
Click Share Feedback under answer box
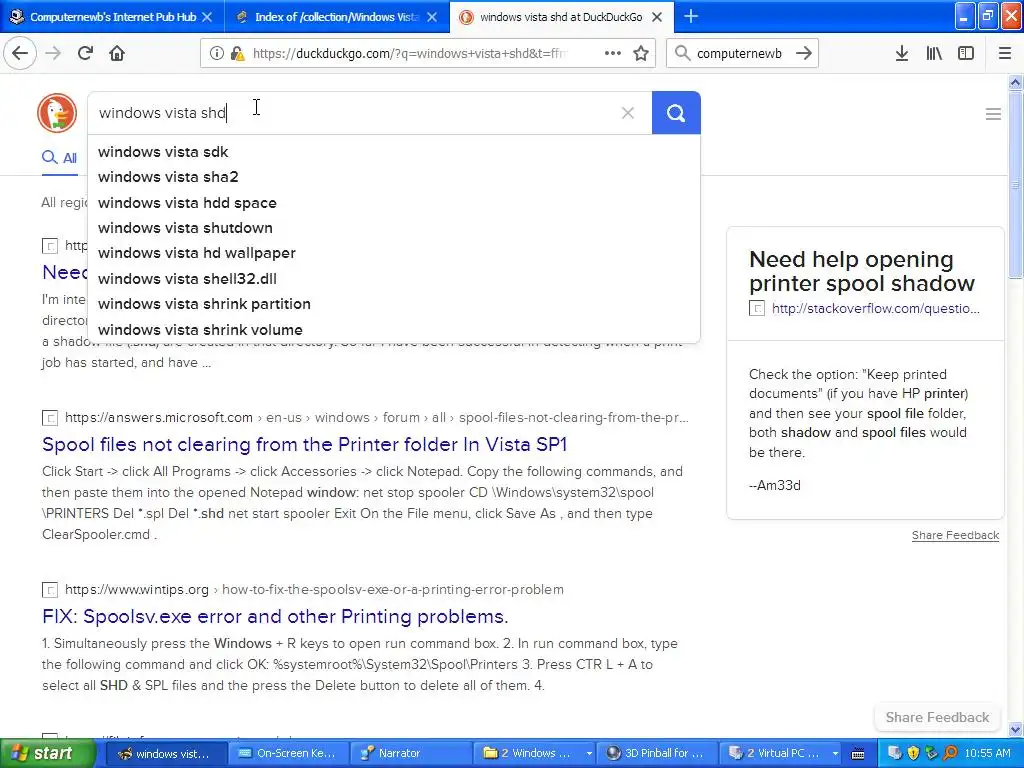point(955,536)
